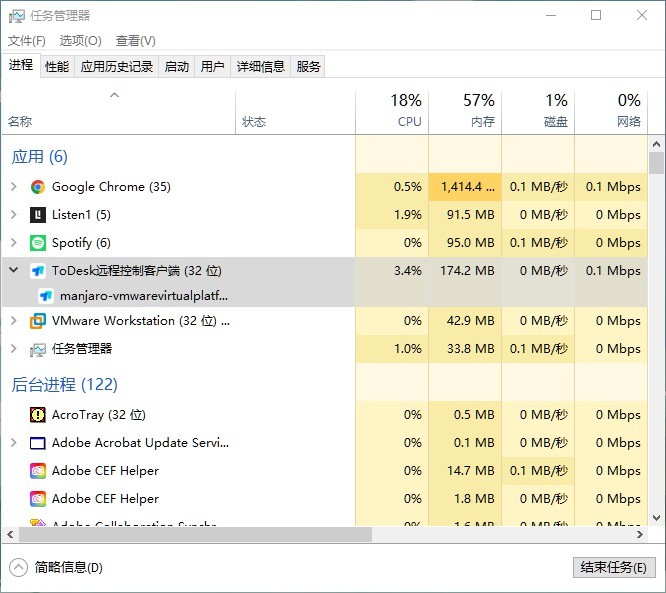Image resolution: width=666 pixels, height=593 pixels.
Task: Select the 后台进程 (122) group heading
Action: click(x=64, y=384)
